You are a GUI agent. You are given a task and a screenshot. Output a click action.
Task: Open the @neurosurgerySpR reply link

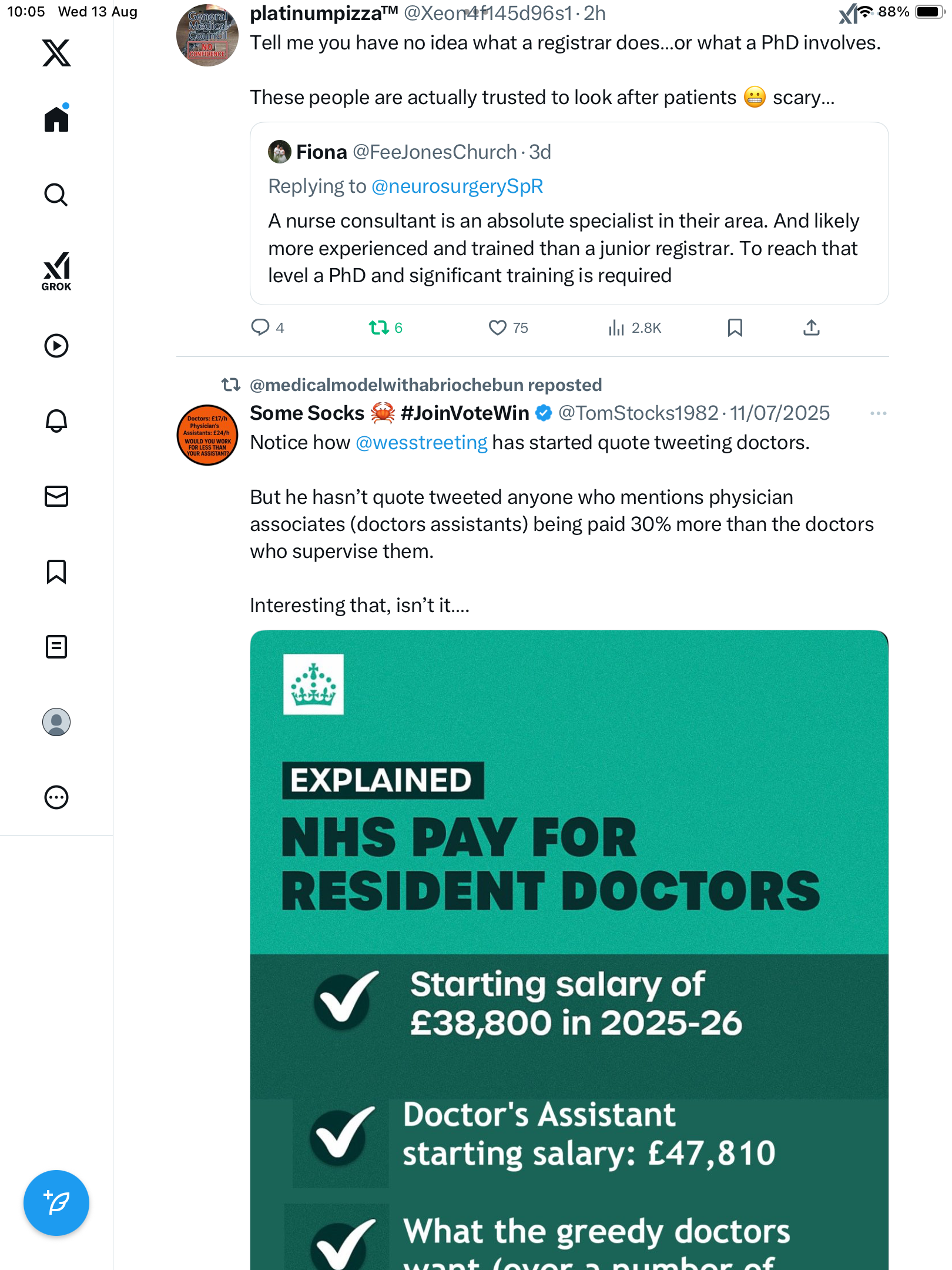point(457,186)
